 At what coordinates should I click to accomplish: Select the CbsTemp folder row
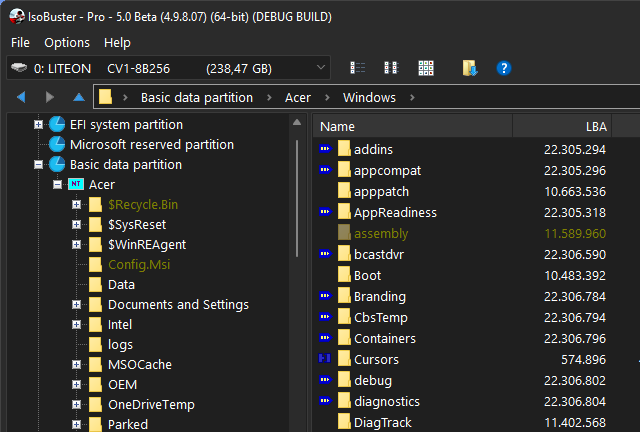click(x=380, y=317)
